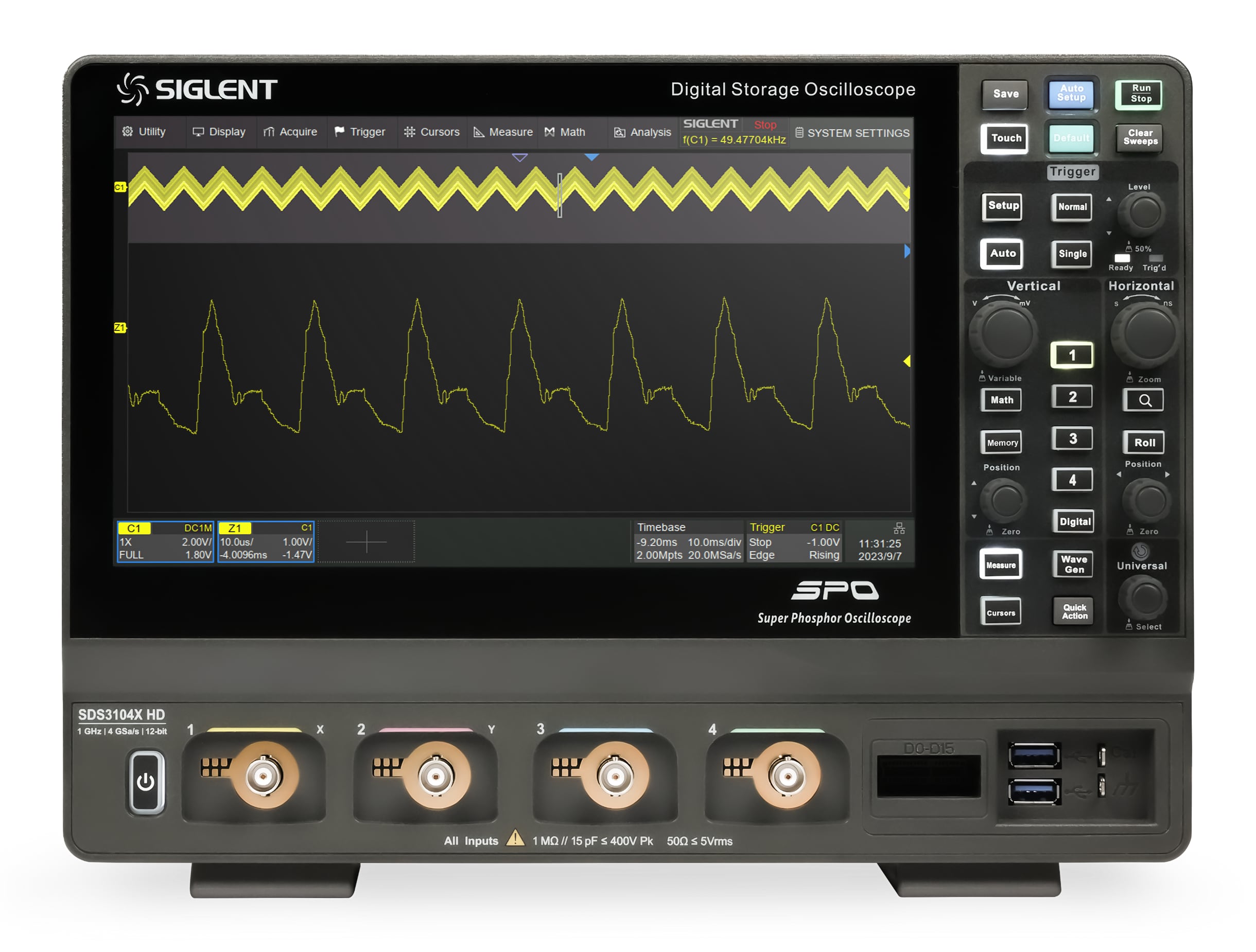Tap the C1 channel offset marker

(x=120, y=187)
